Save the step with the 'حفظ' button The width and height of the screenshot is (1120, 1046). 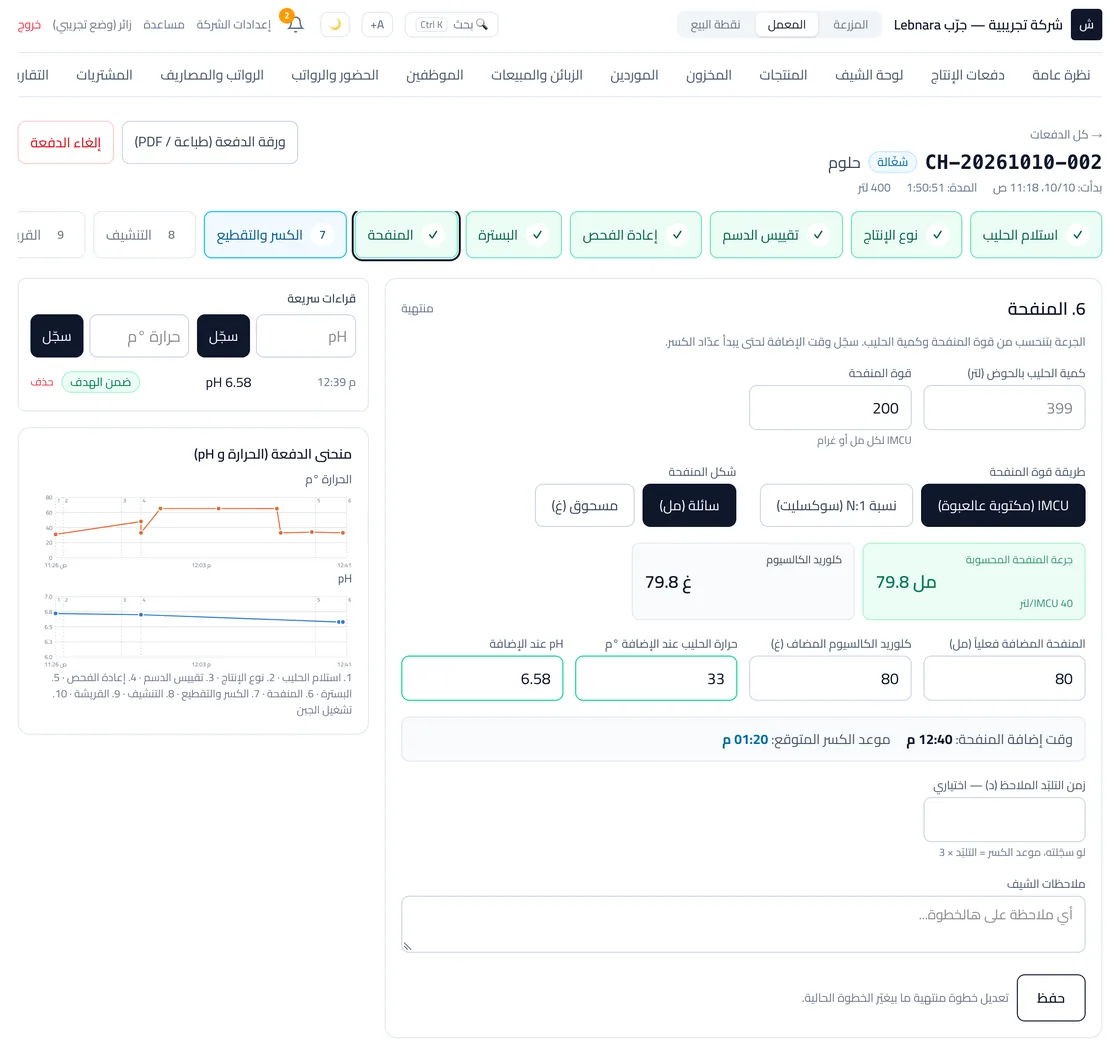tap(1051, 997)
